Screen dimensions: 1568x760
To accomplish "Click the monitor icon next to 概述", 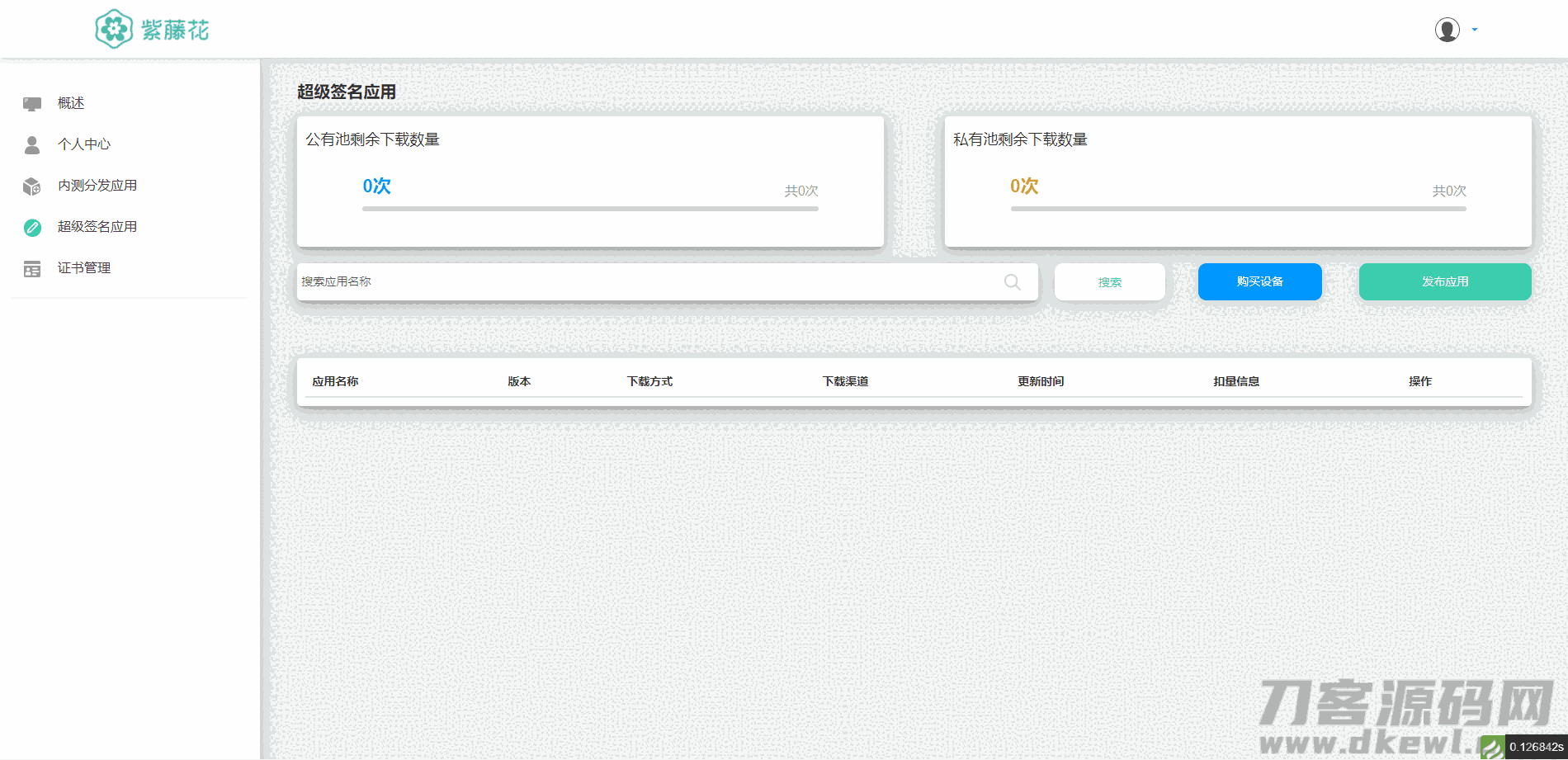I will 32,103.
